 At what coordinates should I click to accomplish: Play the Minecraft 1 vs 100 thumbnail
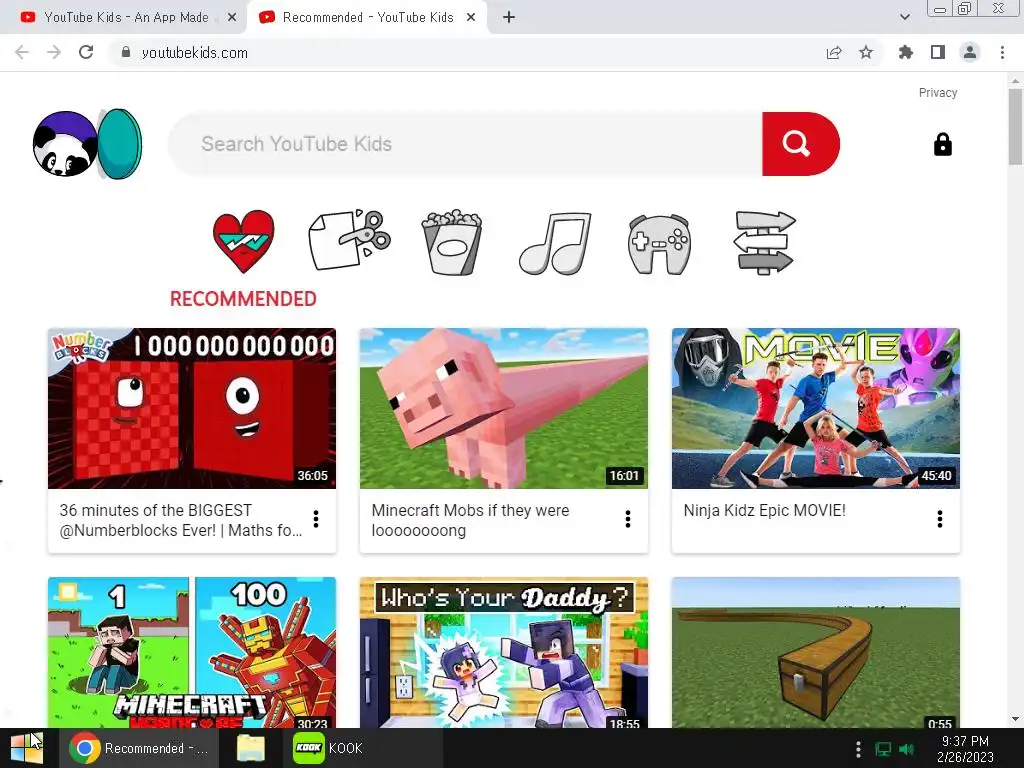click(x=192, y=652)
